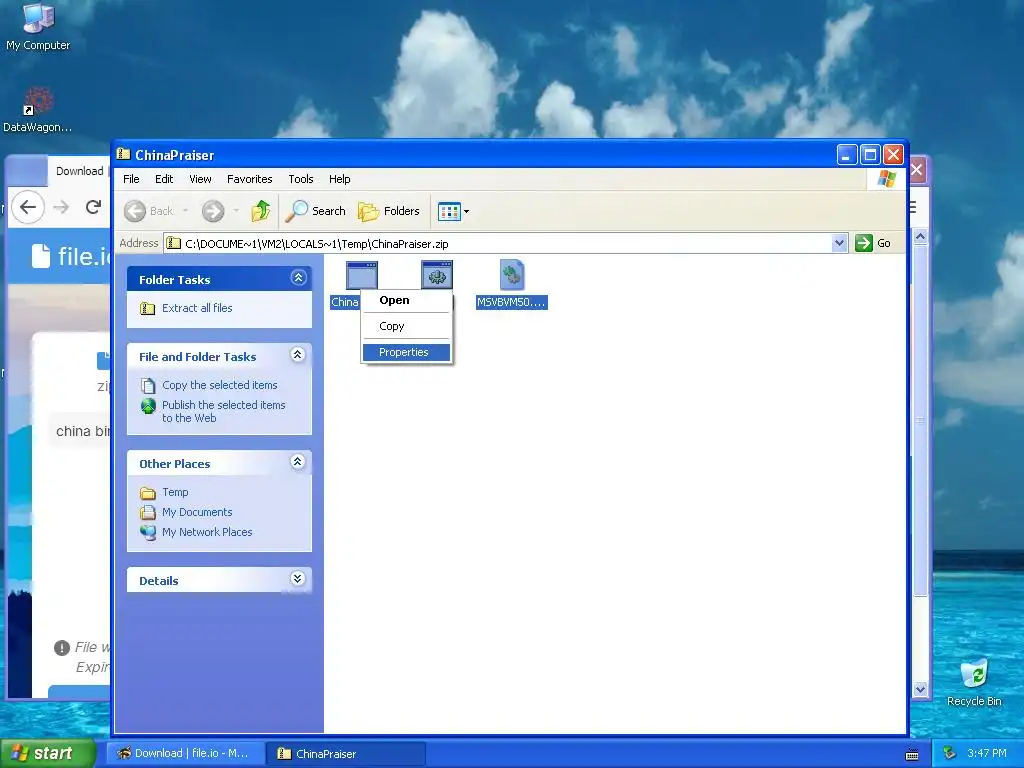This screenshot has width=1024, height=768.
Task: Click the Temp folder icon
Action: 148,492
